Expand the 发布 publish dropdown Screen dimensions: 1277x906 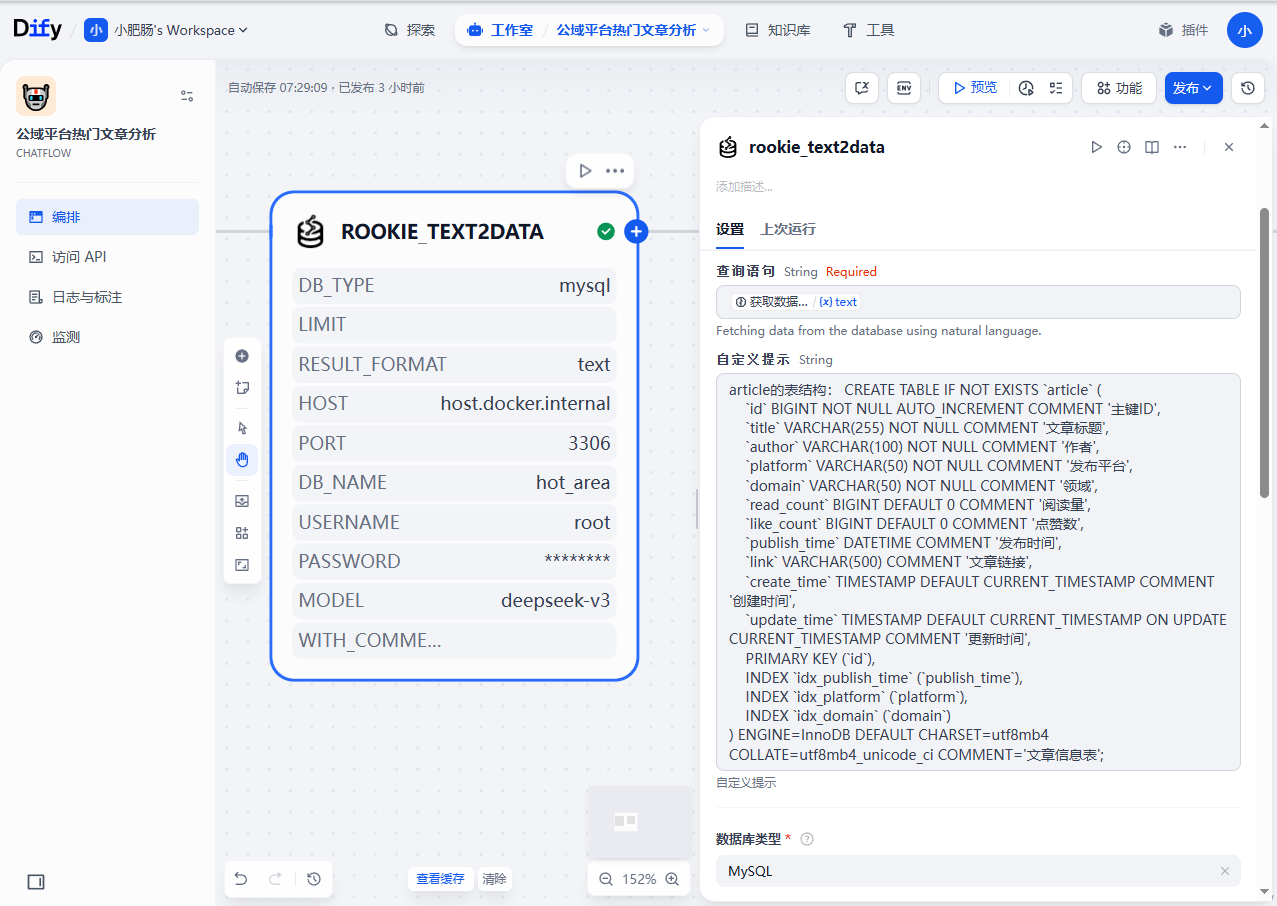click(x=1193, y=88)
